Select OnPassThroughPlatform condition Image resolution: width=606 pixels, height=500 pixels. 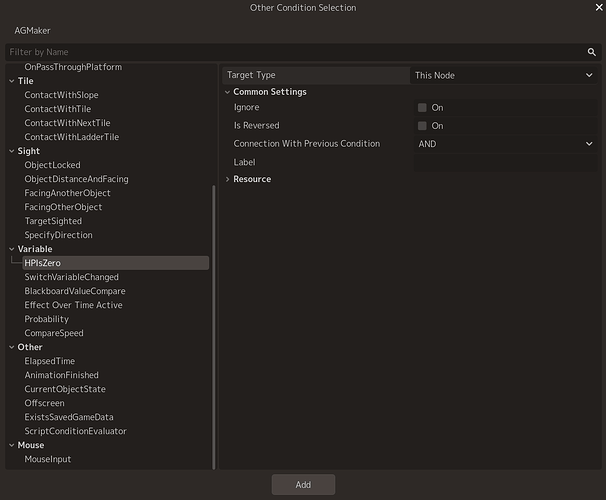click(73, 67)
